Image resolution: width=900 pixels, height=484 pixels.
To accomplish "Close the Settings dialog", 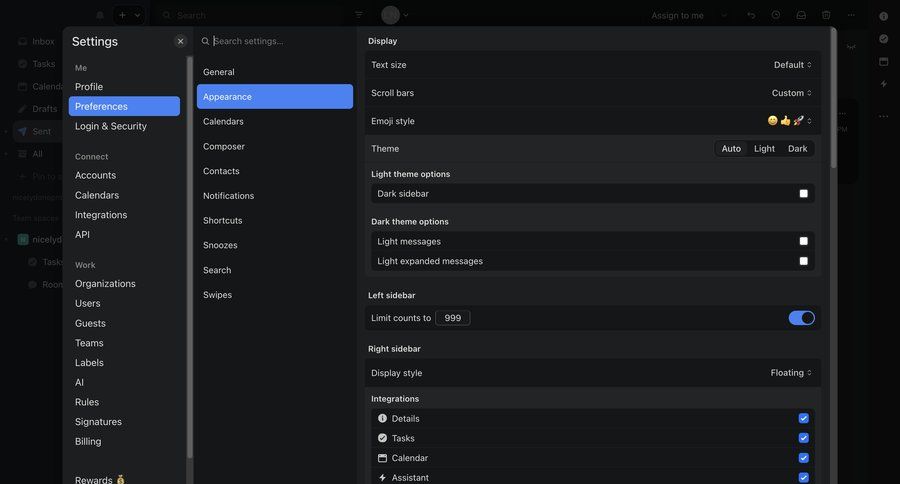I will click(x=180, y=41).
